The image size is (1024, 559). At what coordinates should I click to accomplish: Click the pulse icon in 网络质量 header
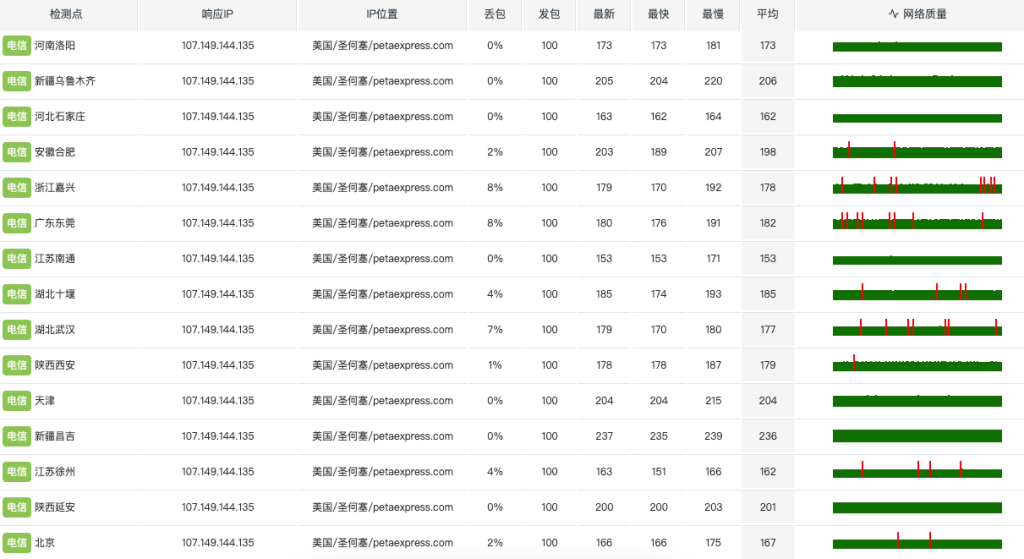pyautogui.click(x=893, y=14)
